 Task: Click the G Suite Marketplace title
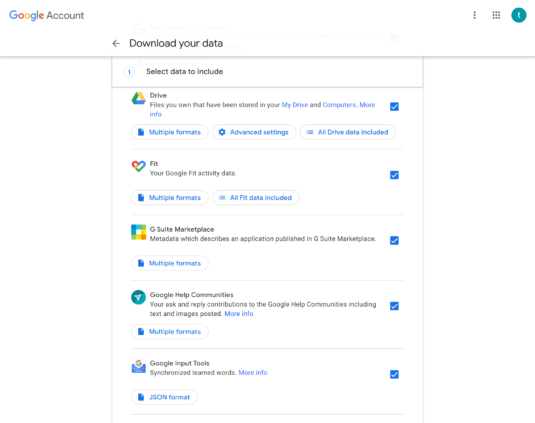click(182, 229)
